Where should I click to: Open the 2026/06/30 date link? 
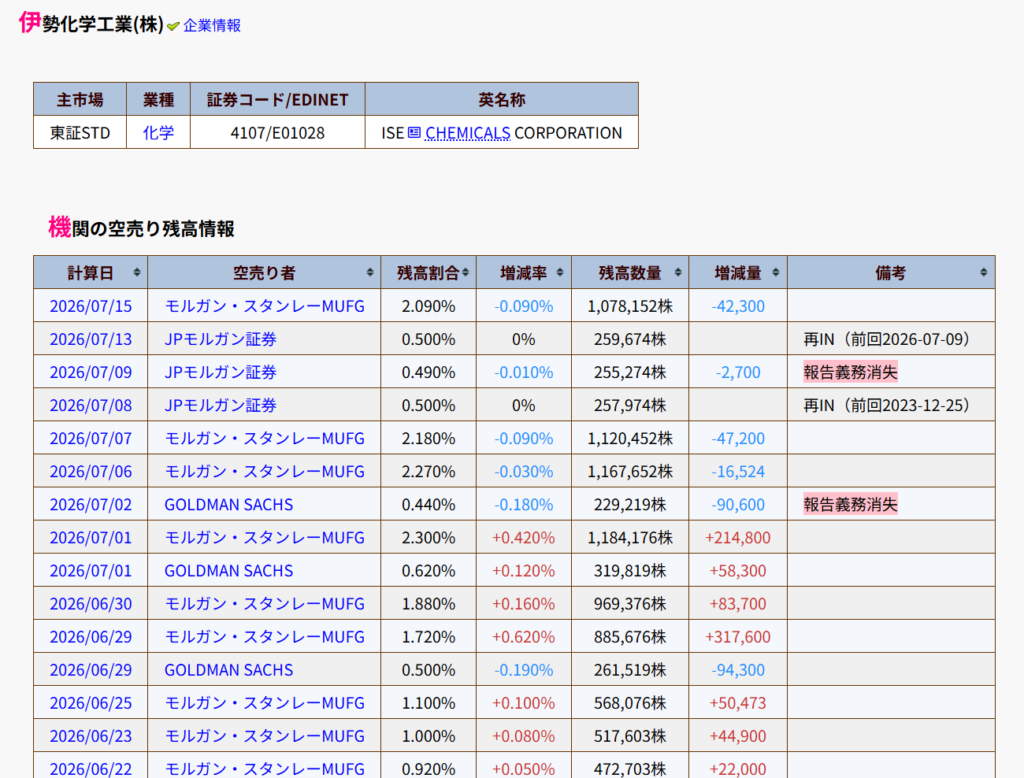coord(91,604)
